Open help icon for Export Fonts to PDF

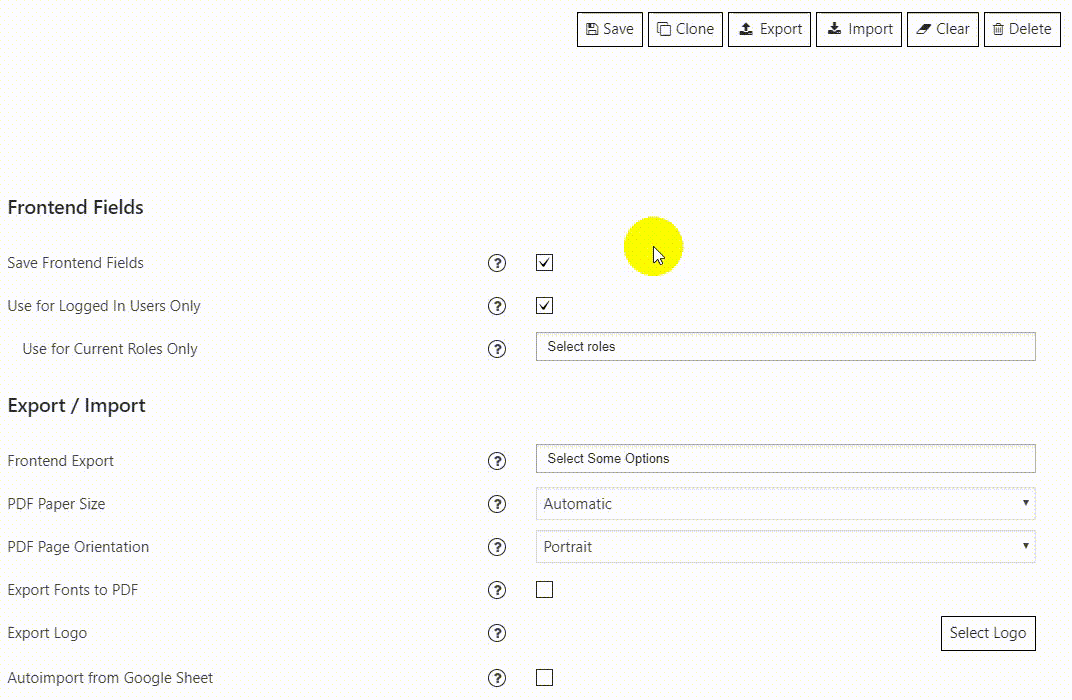pos(497,591)
